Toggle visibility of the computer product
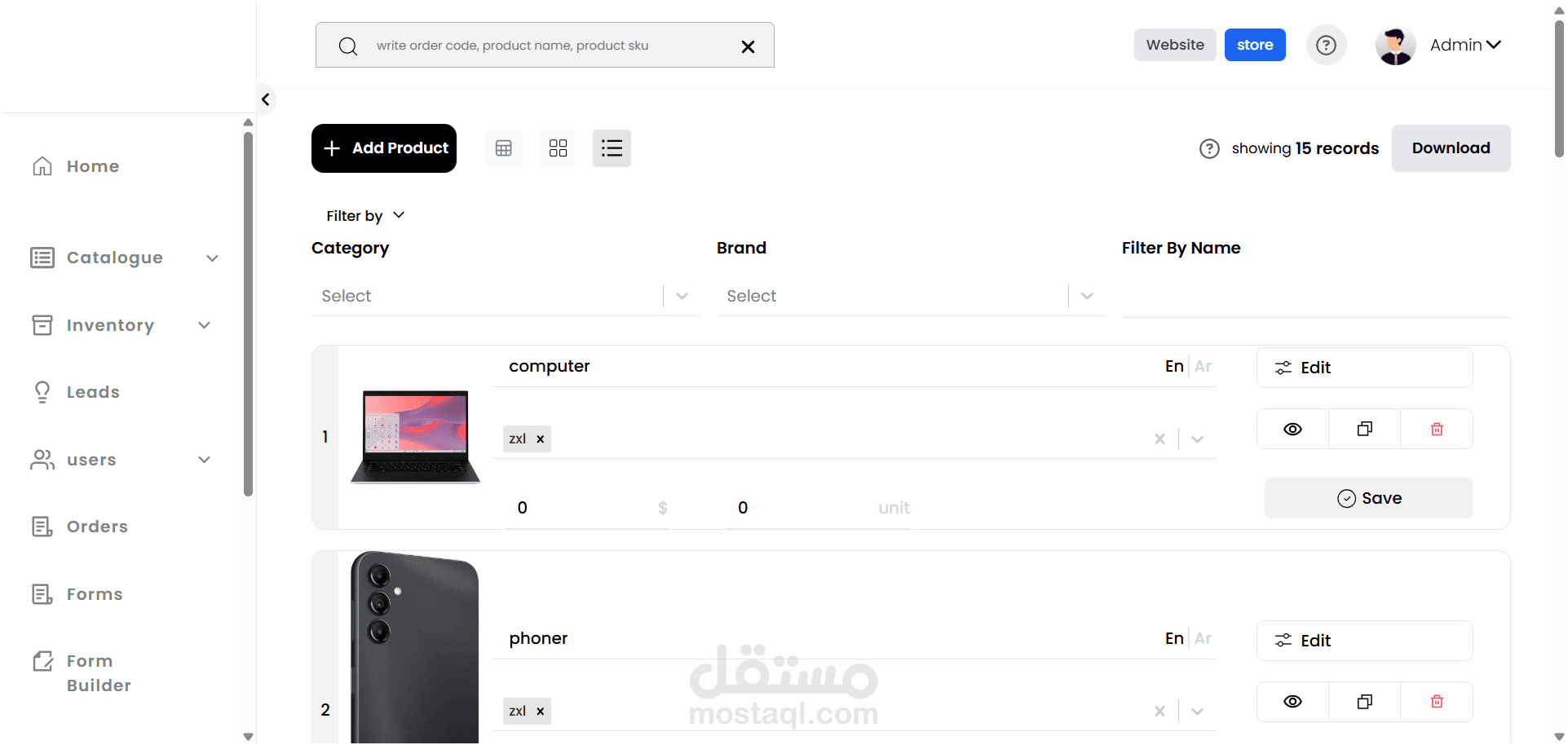The image size is (1568, 745). (x=1292, y=429)
